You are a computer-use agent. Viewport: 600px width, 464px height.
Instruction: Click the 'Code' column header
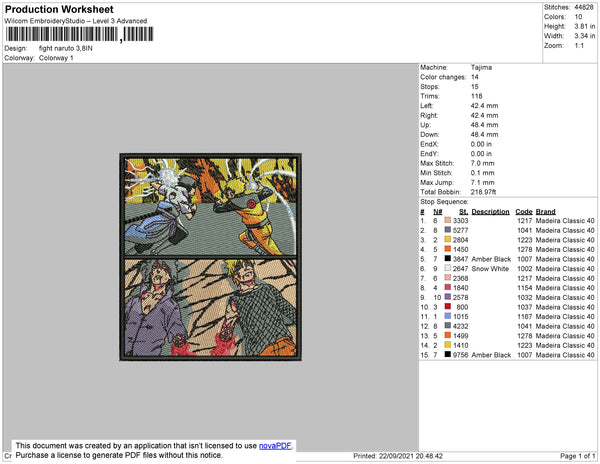(x=524, y=212)
